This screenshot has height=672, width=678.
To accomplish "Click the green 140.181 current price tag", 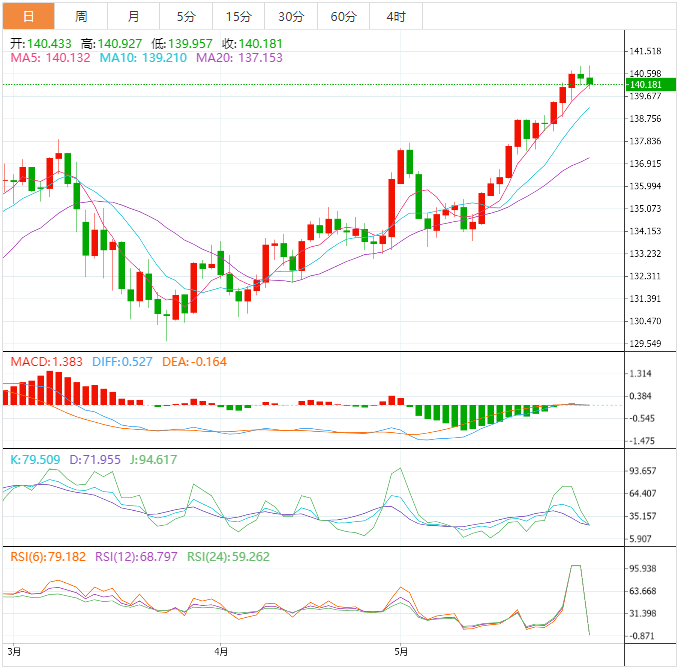I will (645, 85).
